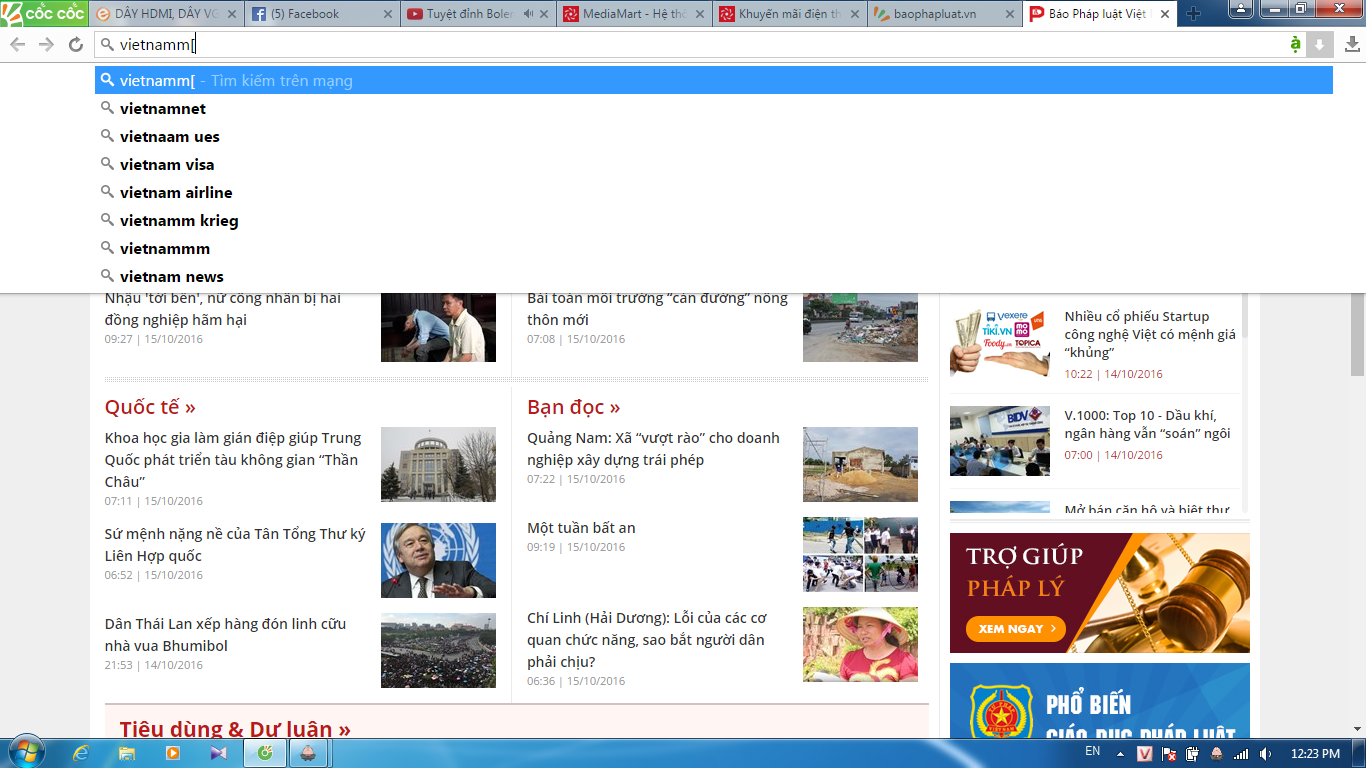Open Internet Explorer from taskbar
The image size is (1366, 768).
82,753
